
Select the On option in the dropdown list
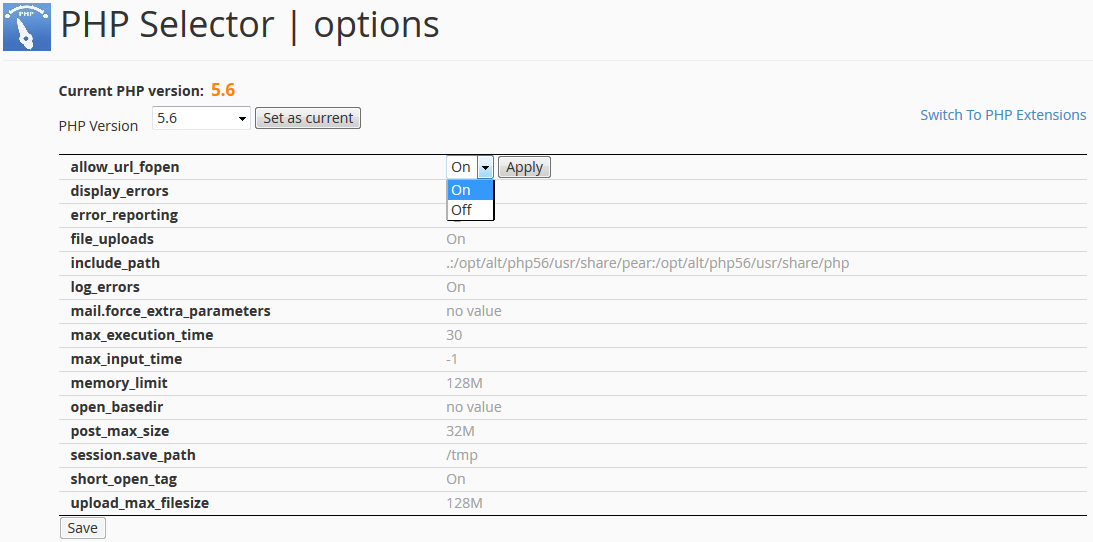[x=470, y=190]
